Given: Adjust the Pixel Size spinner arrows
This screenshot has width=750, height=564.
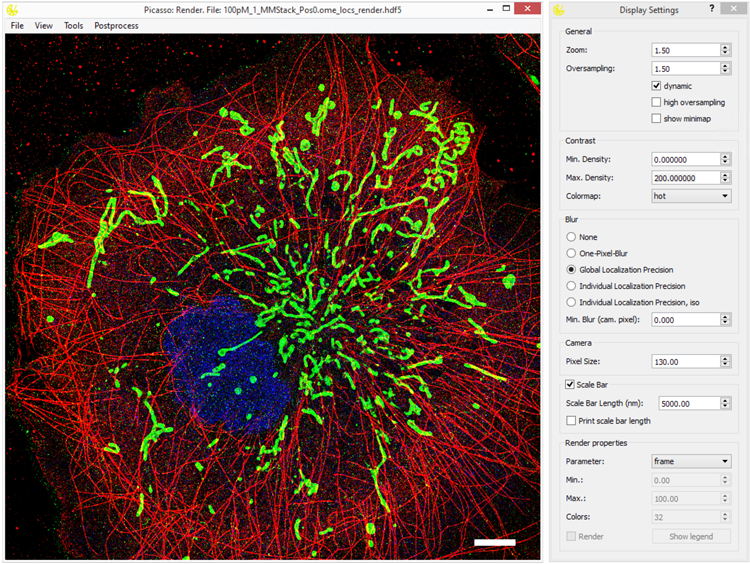Looking at the screenshot, I should tap(725, 362).
